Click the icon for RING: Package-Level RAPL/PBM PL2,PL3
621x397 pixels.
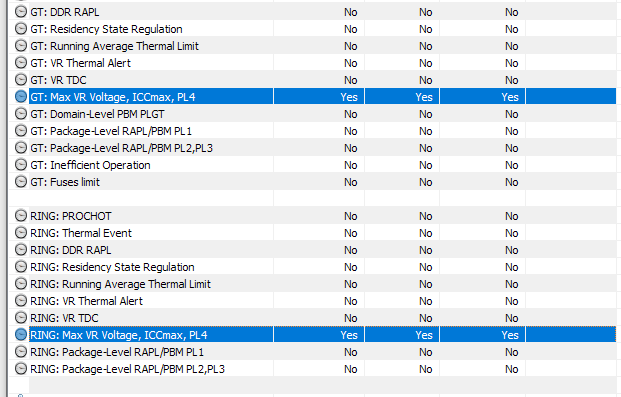(x=21, y=369)
